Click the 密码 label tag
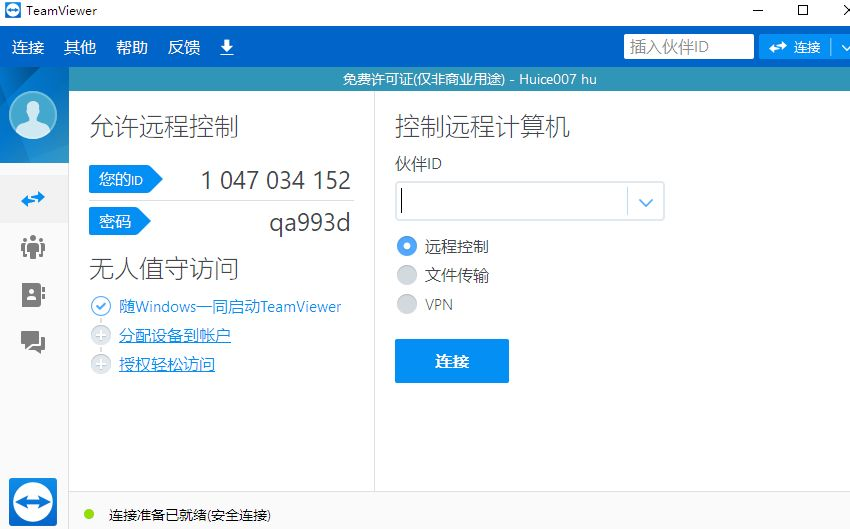 [x=119, y=221]
